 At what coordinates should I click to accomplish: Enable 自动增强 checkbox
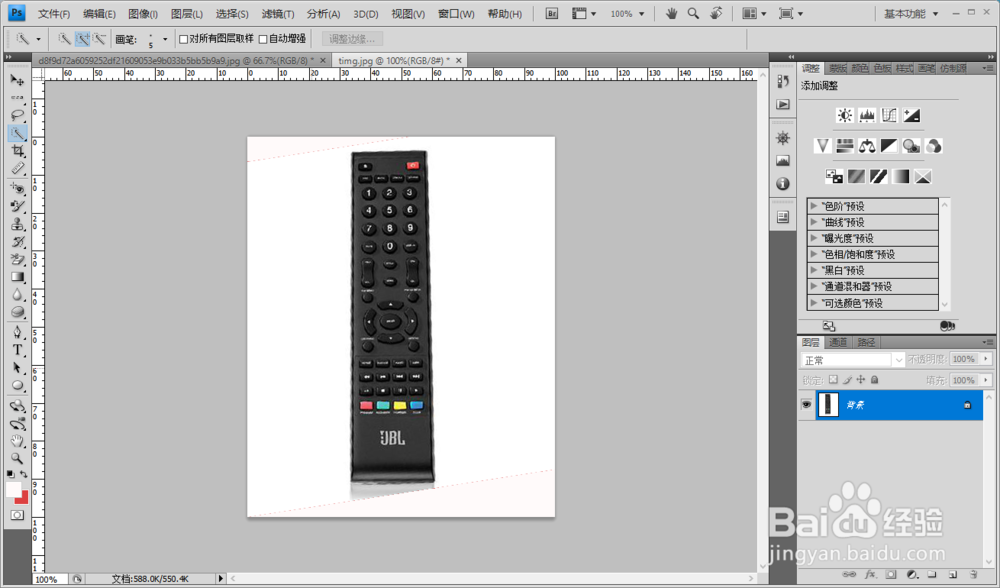[x=263, y=40]
